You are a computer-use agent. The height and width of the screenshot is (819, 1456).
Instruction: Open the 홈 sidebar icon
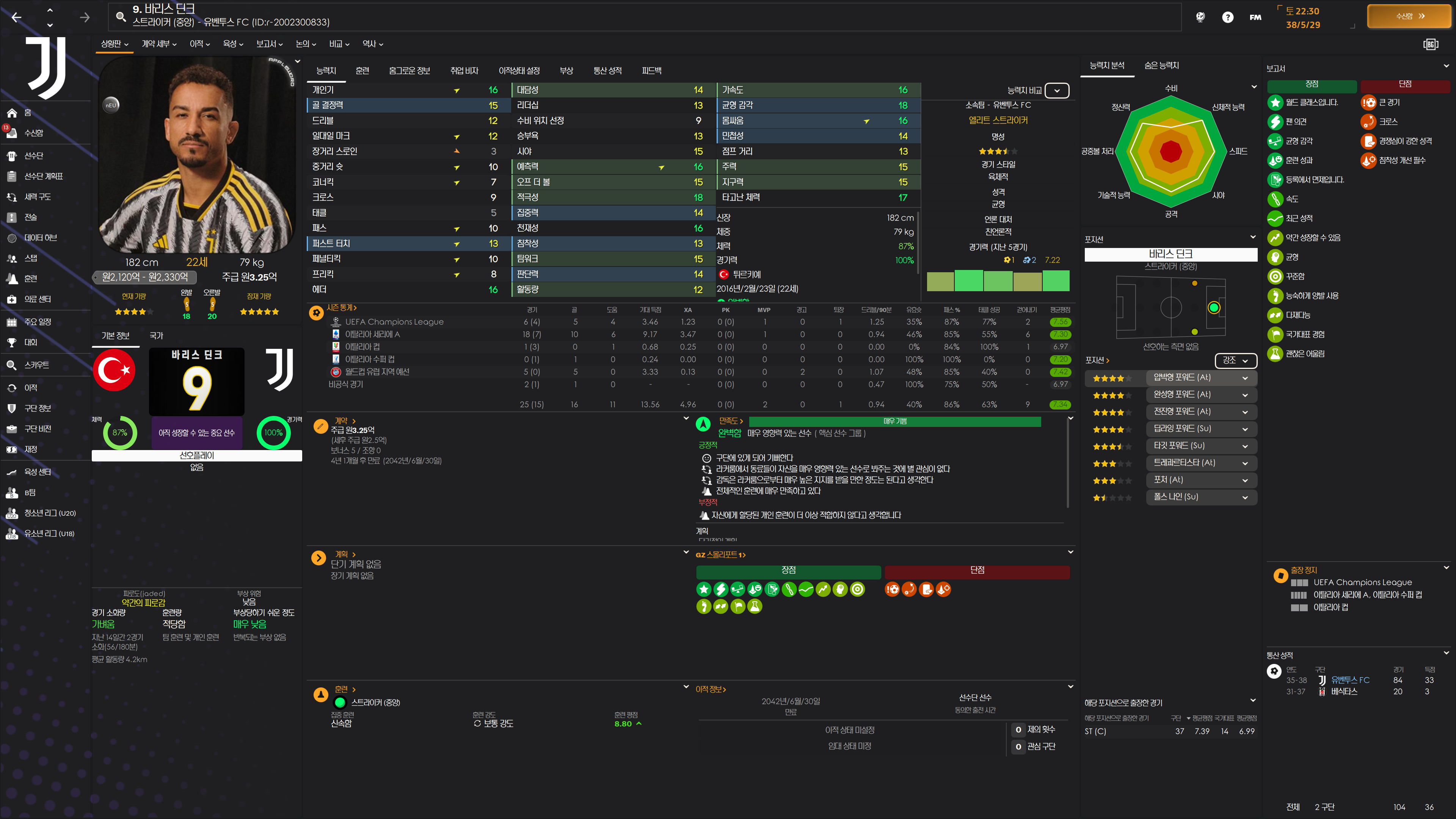pos(12,113)
